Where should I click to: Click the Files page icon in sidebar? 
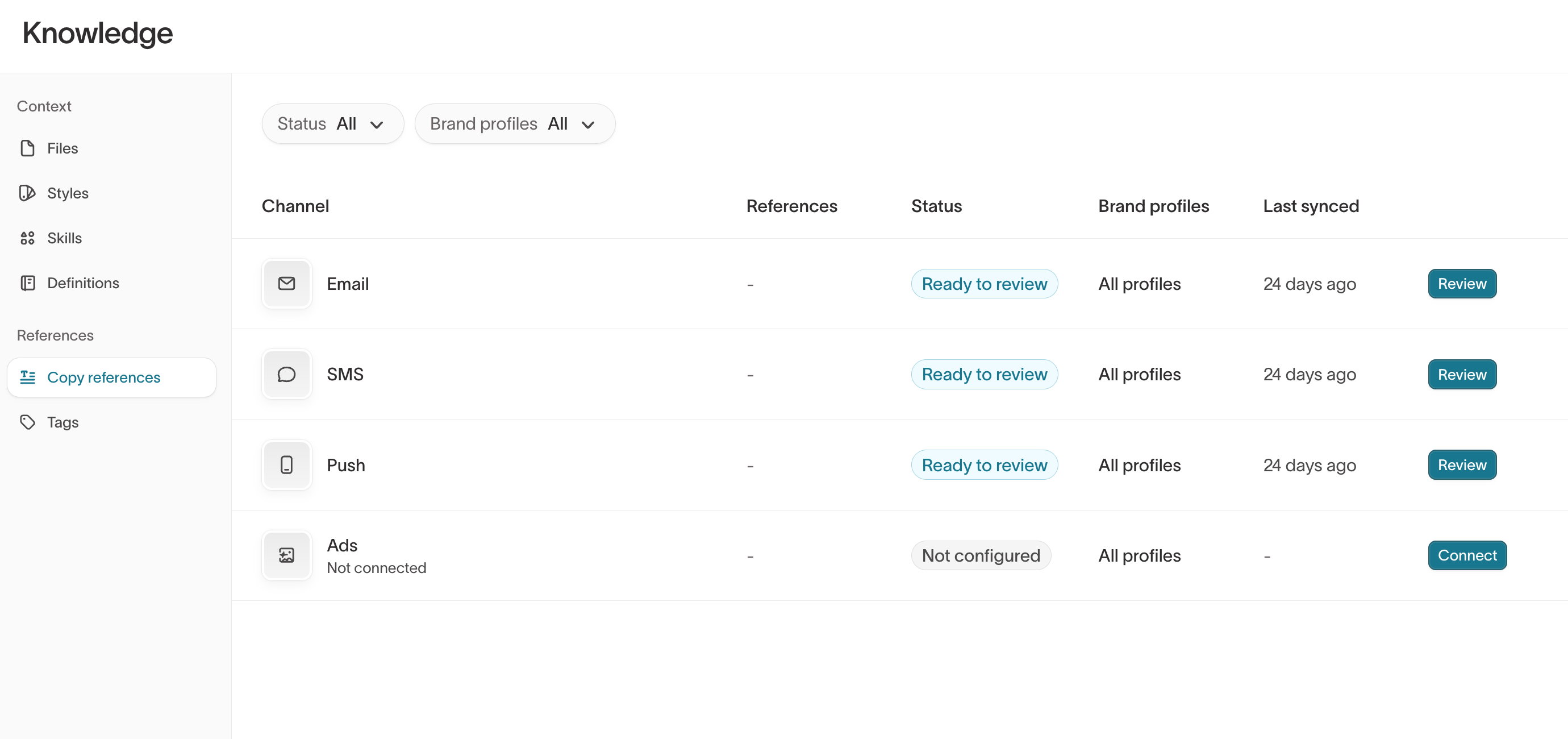tap(27, 148)
